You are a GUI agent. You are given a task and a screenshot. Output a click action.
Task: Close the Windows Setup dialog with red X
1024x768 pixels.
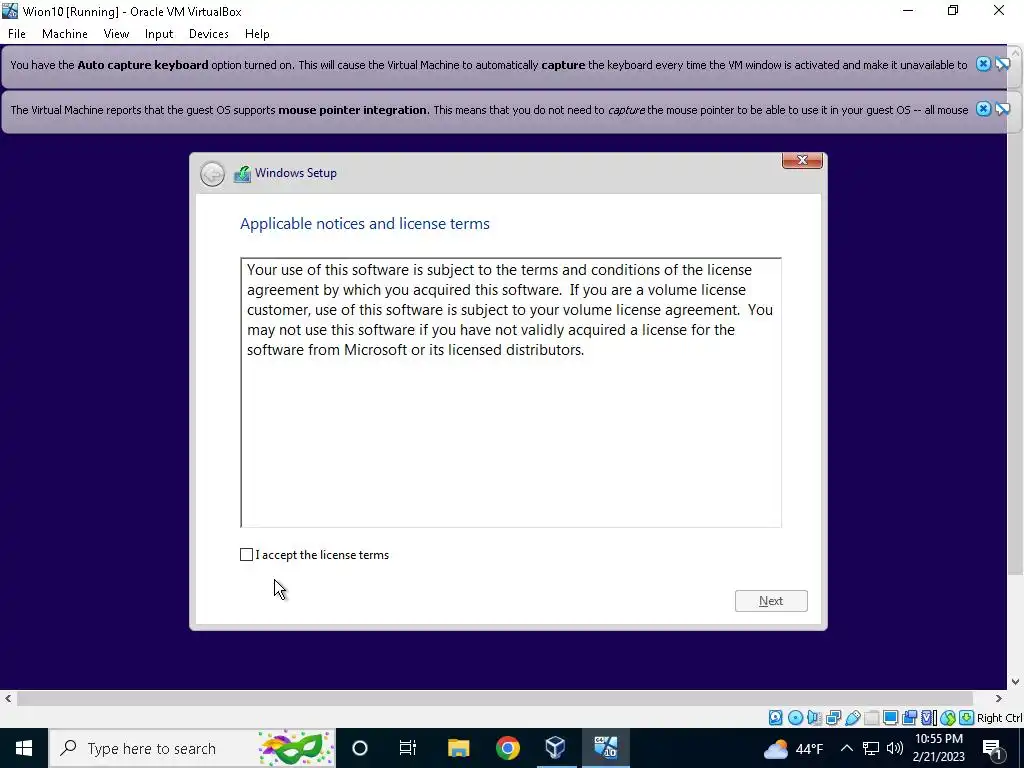tap(802, 160)
